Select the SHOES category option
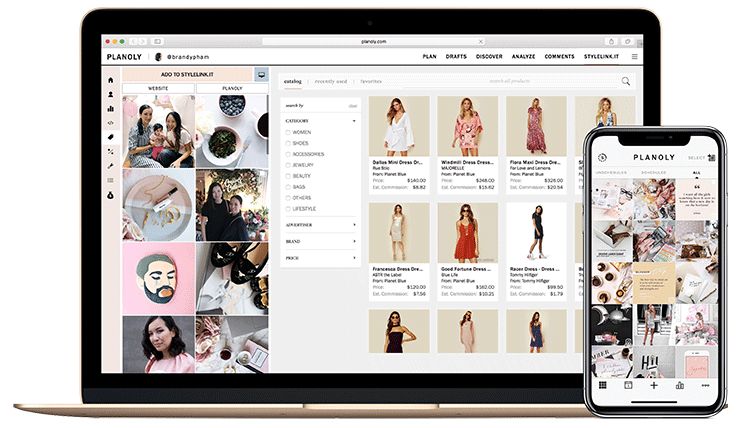Screen dimensions: 738x428 pyautogui.click(x=297, y=143)
